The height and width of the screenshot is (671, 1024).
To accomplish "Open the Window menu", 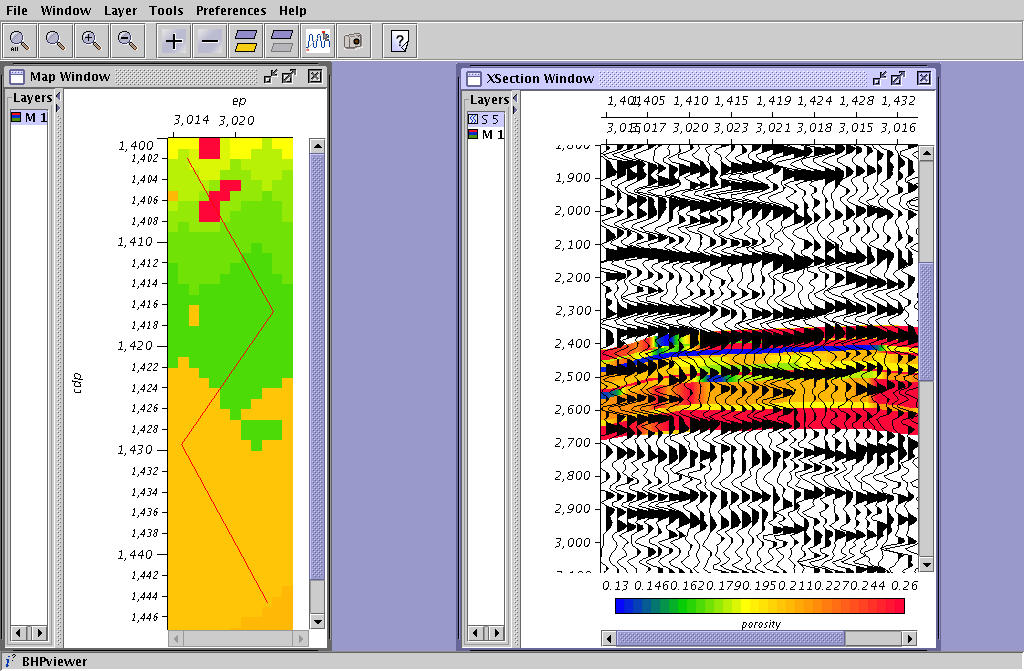I will coord(66,10).
